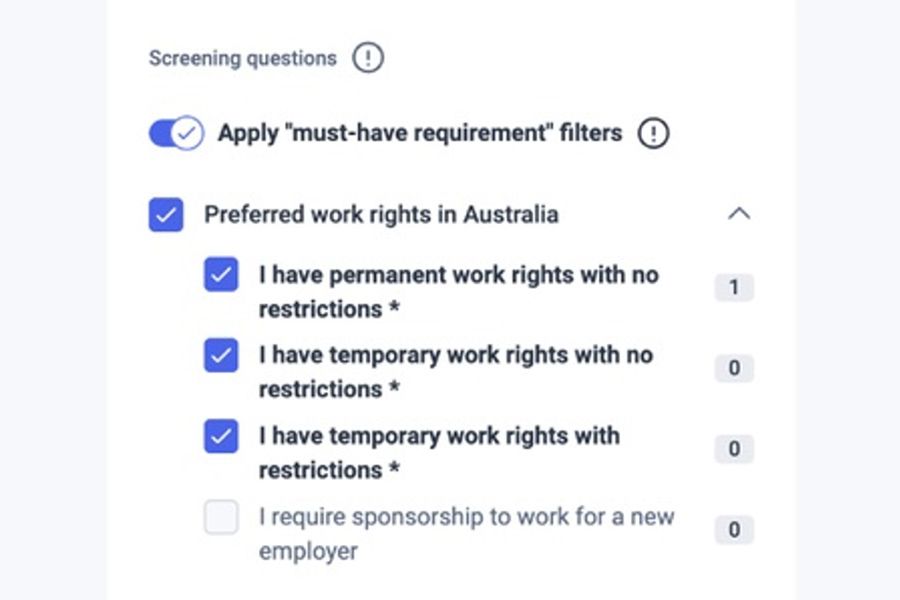Deselect temporary work rights with restrictions checkbox
900x600 pixels.
point(221,436)
